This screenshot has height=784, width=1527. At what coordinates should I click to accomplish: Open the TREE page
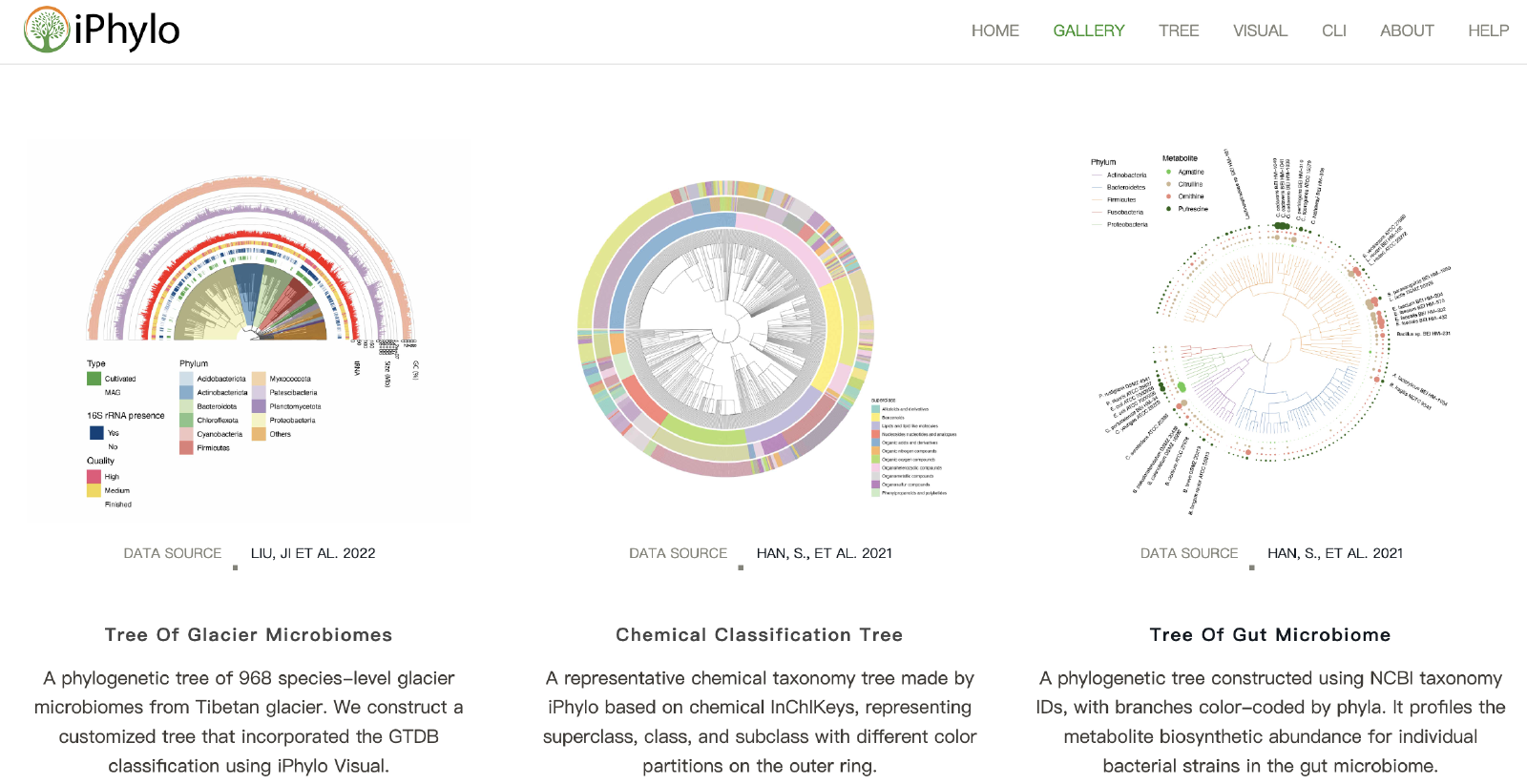1178,31
